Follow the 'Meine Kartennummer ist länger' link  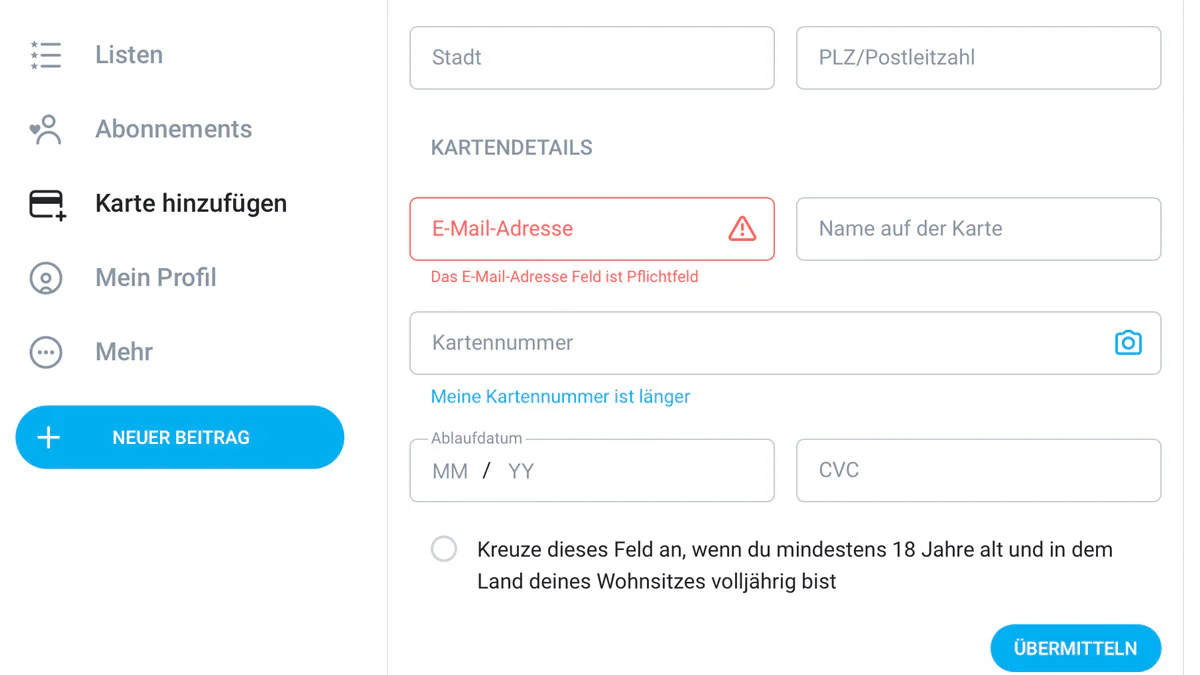click(560, 397)
